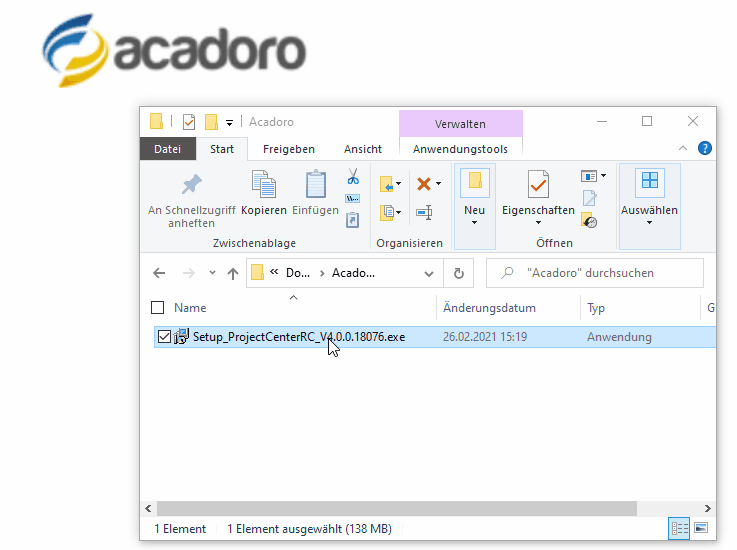737x550 pixels.
Task: Click the Einfügen clipboard icon
Action: pyautogui.click(x=315, y=185)
